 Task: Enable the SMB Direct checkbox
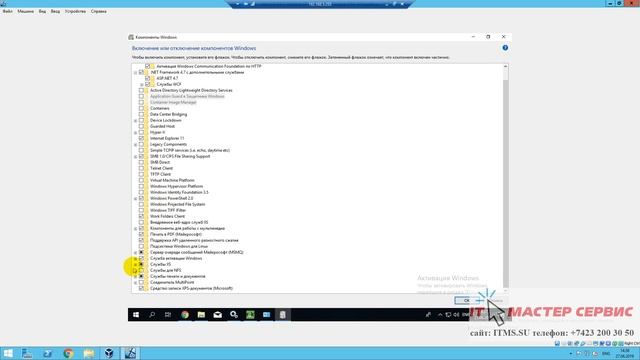(x=141, y=162)
